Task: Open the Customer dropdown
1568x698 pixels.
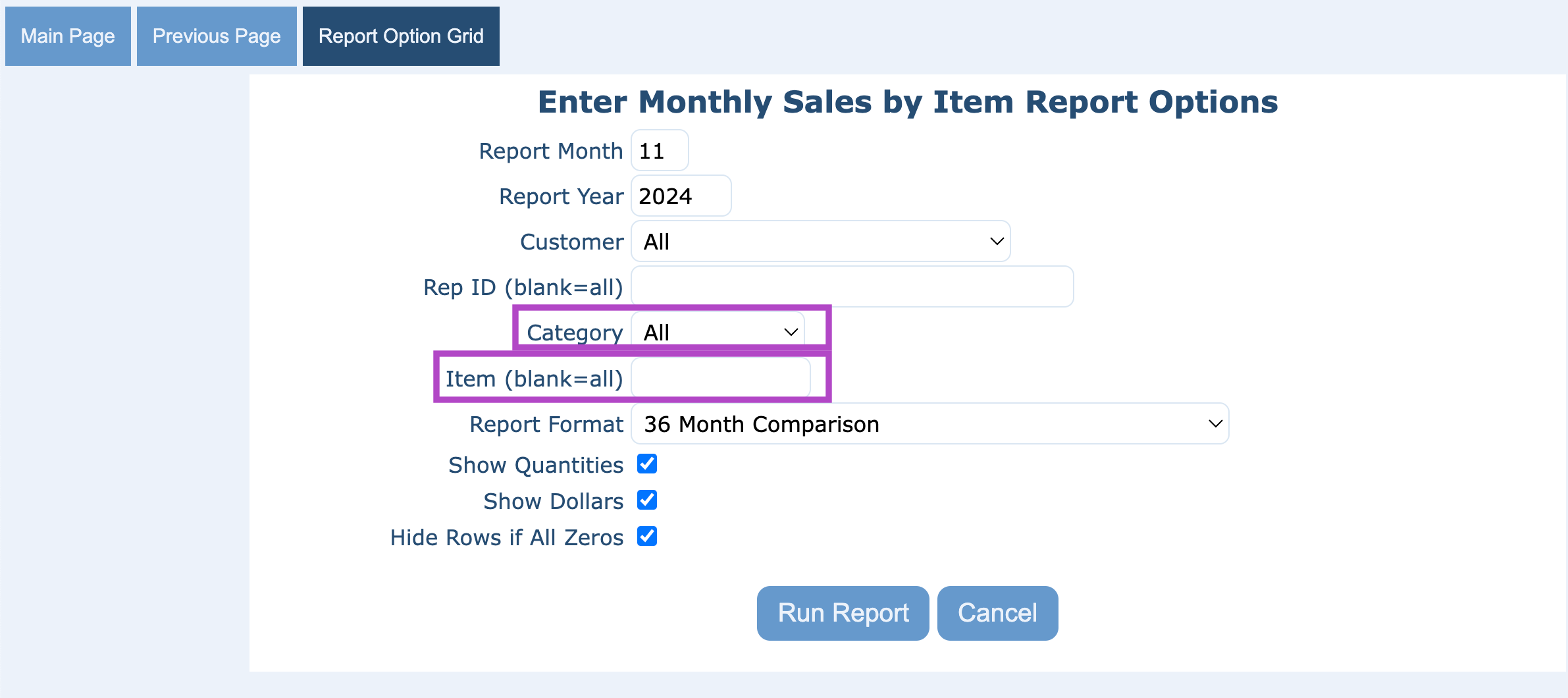Action: pos(820,242)
